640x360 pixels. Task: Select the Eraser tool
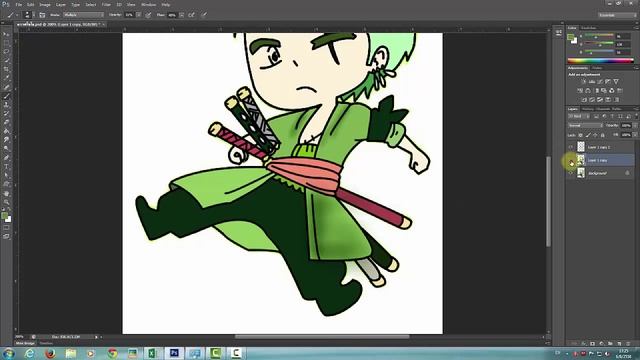(x=6, y=122)
